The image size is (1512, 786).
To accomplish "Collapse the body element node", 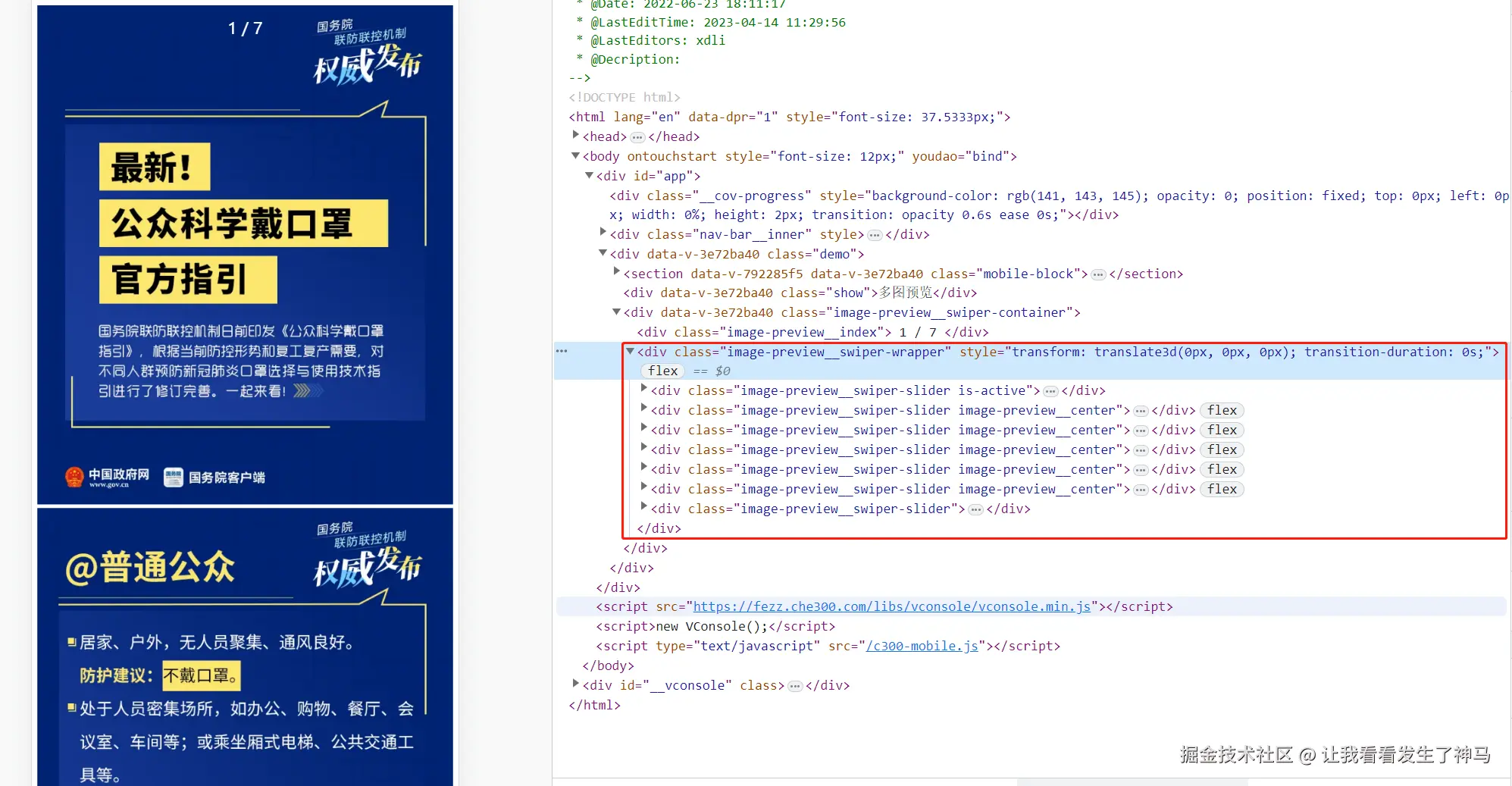I will point(576,155).
